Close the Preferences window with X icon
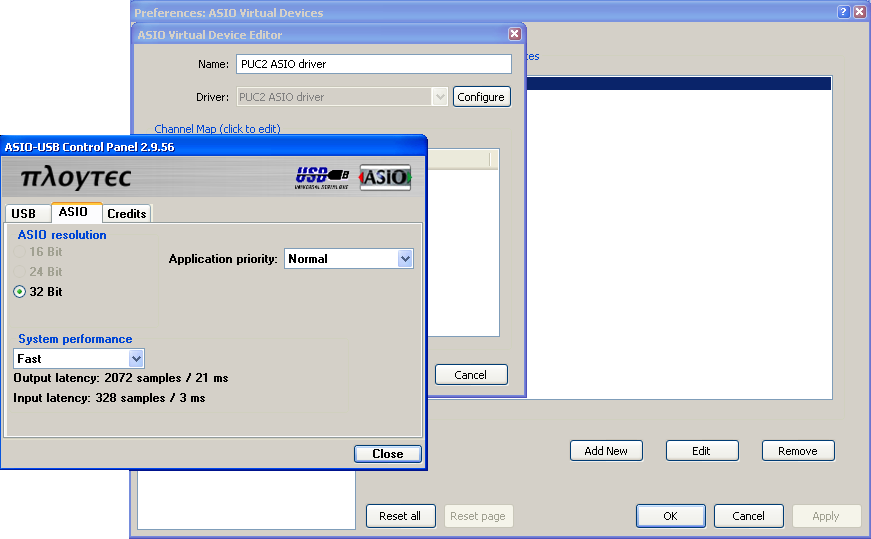Viewport: 871px width, 539px height. (x=859, y=12)
